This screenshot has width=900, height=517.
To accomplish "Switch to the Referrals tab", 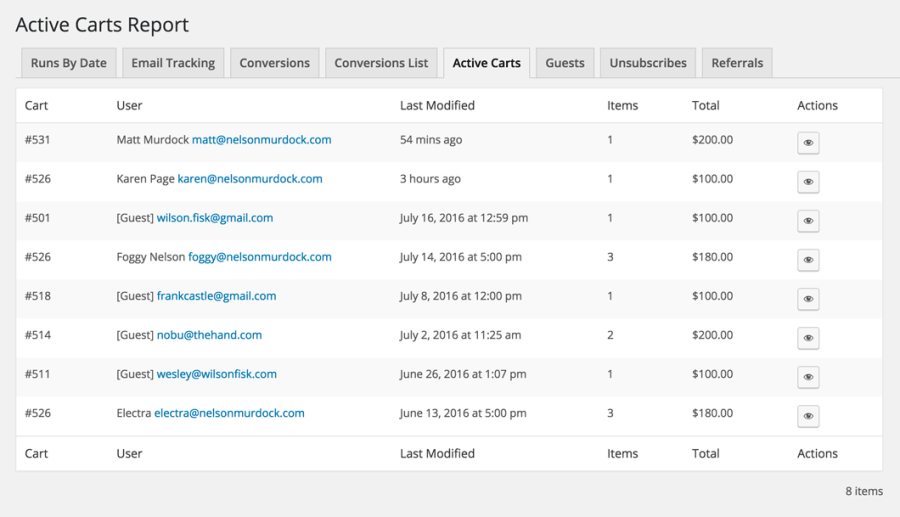I will point(737,63).
